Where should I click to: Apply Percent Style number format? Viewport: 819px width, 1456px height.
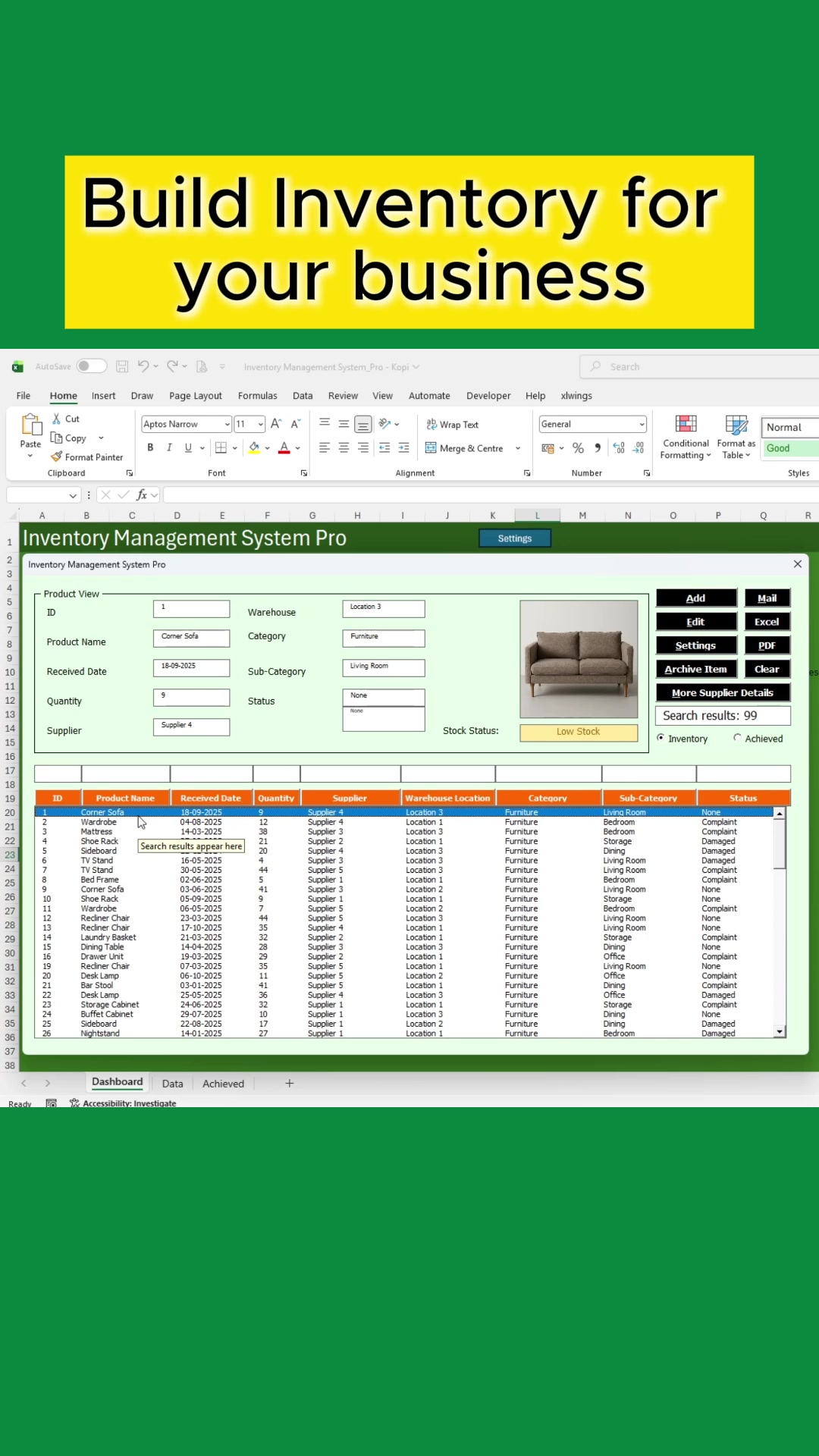point(579,448)
